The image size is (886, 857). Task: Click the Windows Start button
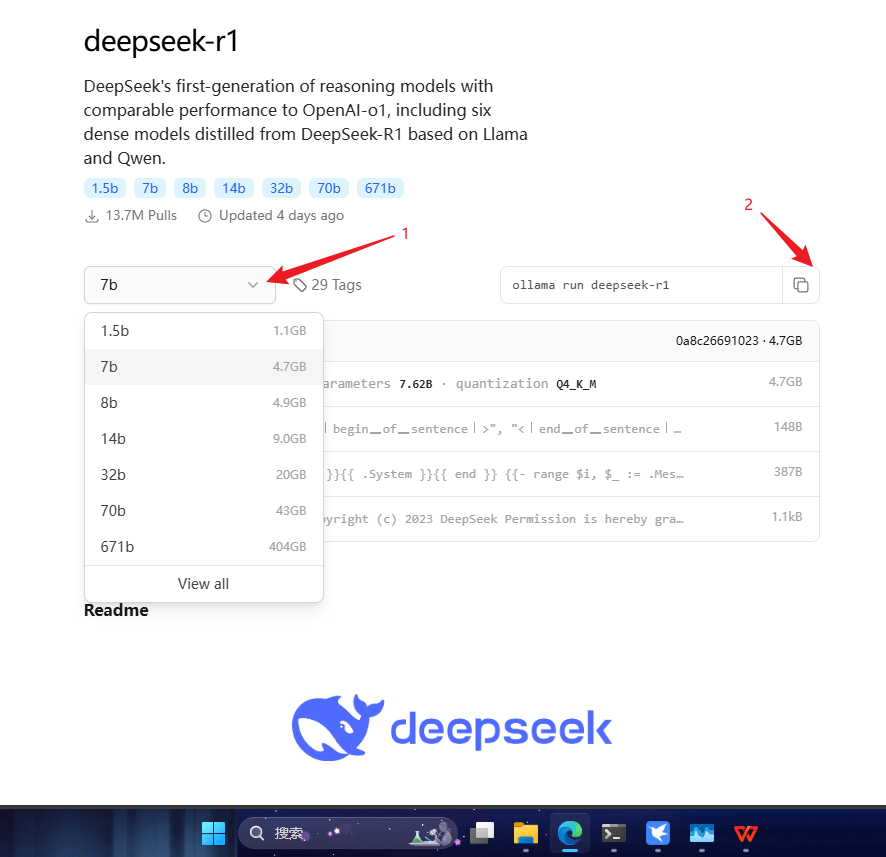[x=213, y=833]
